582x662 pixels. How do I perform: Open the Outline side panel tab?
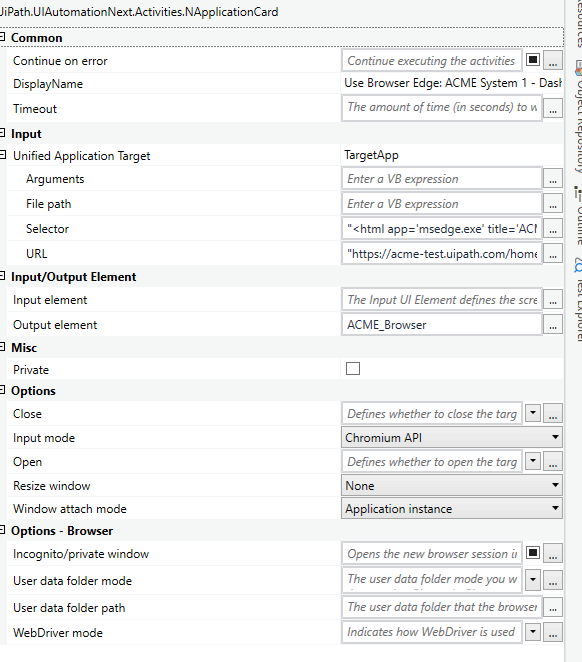tap(578, 215)
